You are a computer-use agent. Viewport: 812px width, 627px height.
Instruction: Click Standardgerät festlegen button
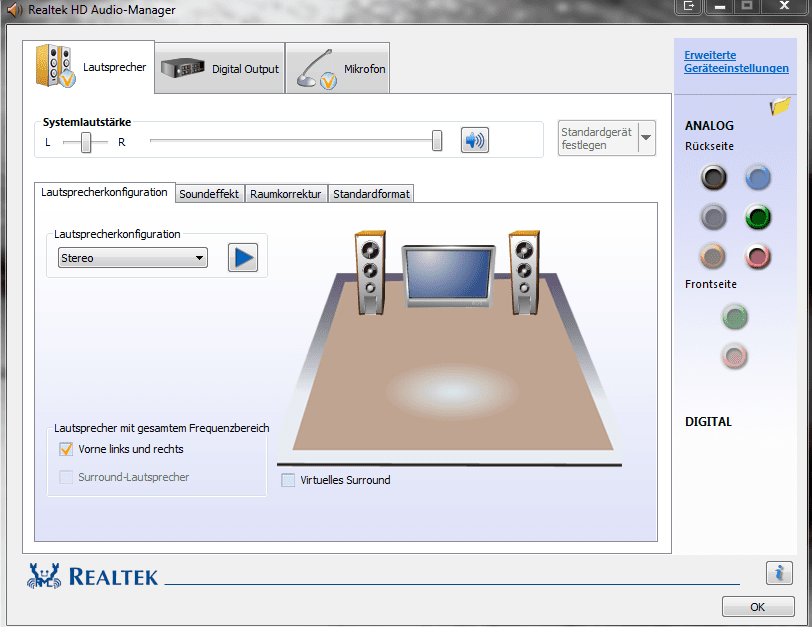598,138
